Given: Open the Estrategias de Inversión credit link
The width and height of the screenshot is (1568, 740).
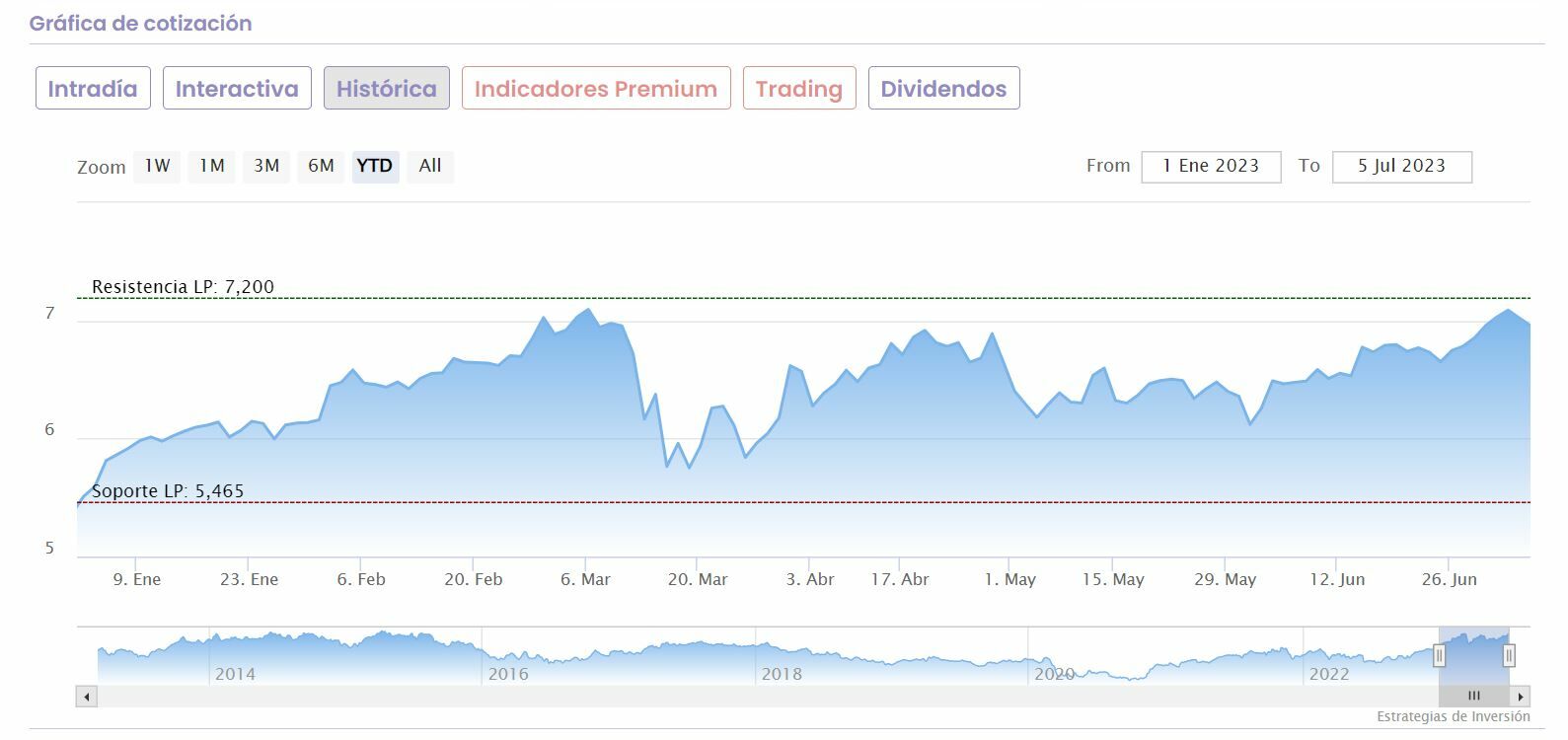Looking at the screenshot, I should (1453, 716).
